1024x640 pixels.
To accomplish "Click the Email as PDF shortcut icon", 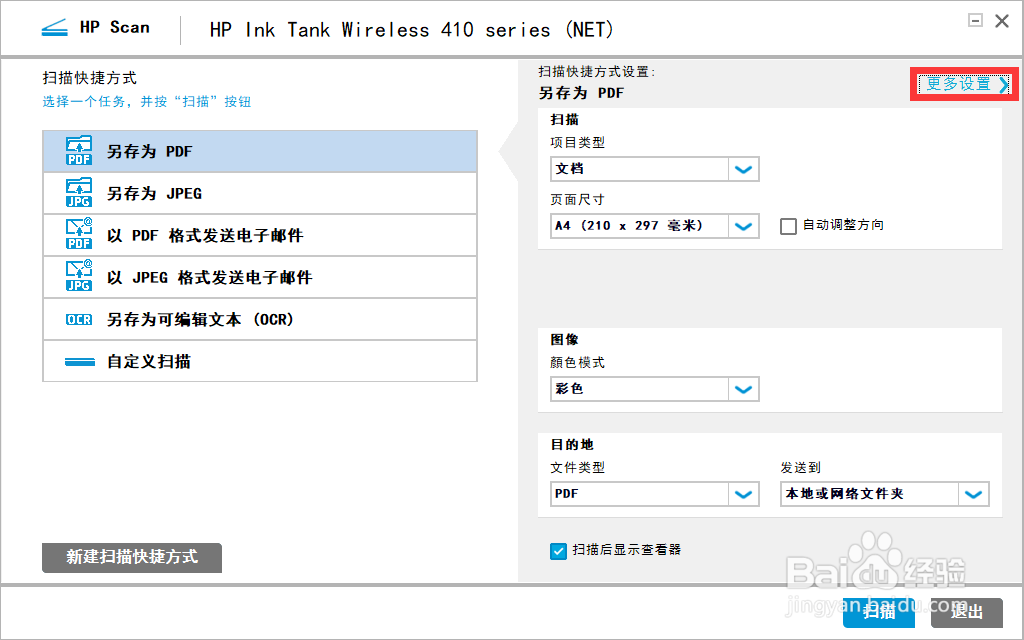I will [x=78, y=235].
